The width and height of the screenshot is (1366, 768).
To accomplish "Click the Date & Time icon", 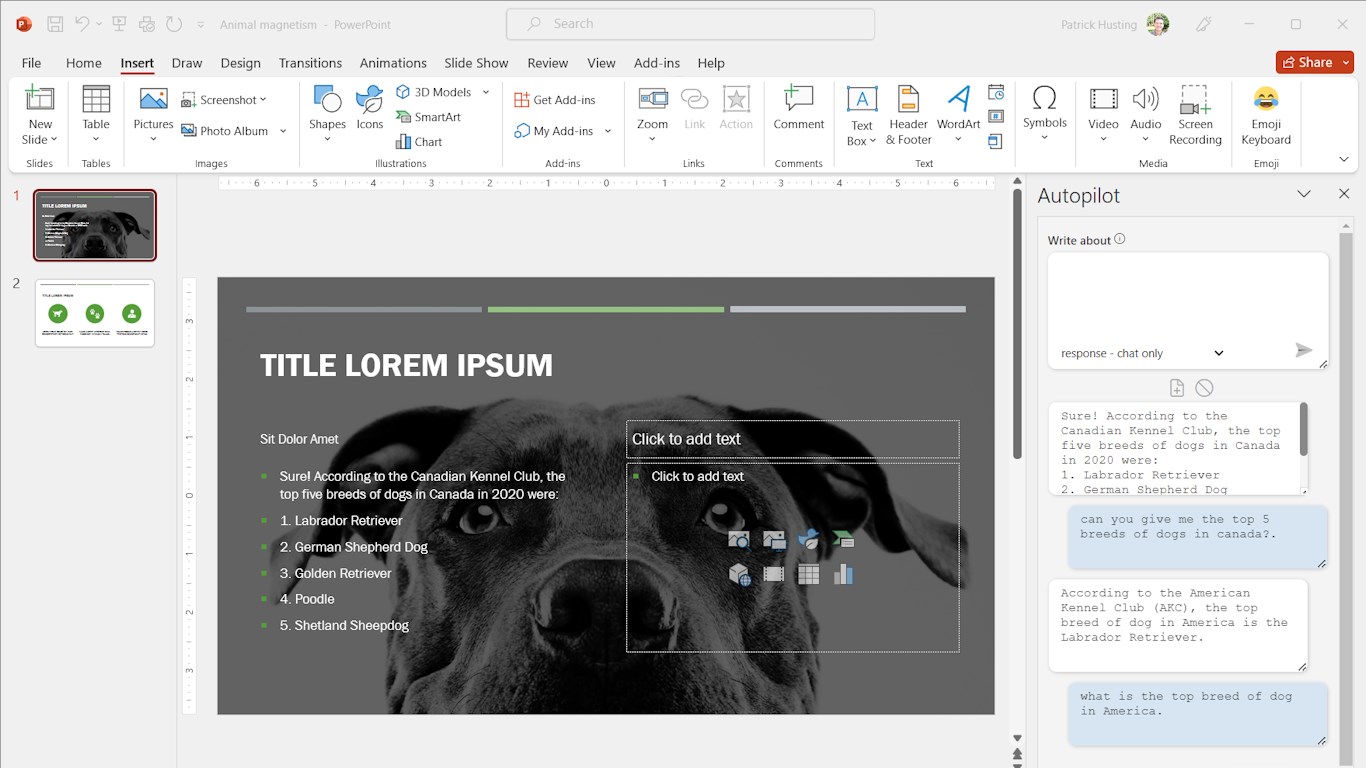I will pyautogui.click(x=996, y=93).
